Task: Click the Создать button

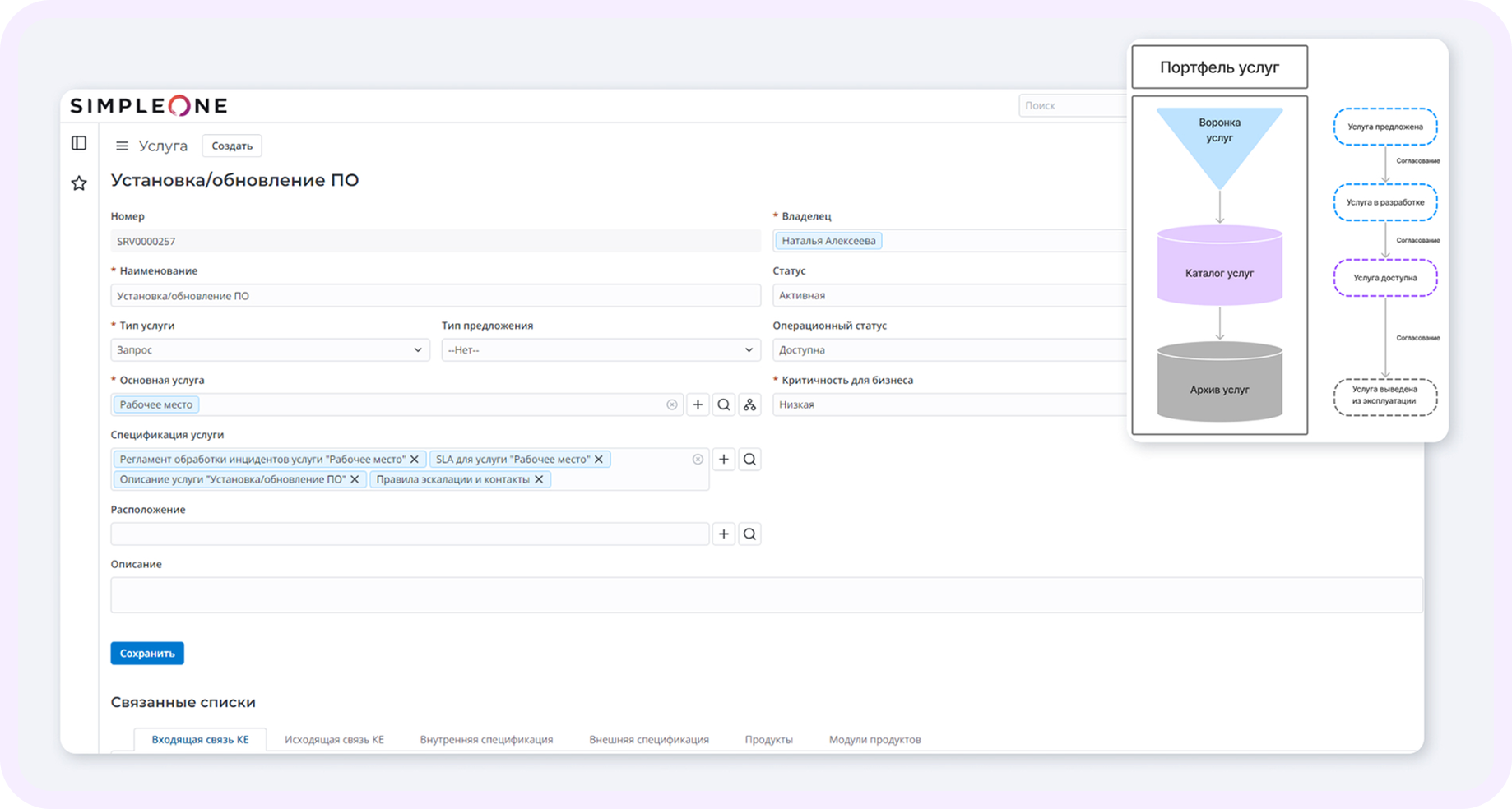Action: click(x=232, y=146)
